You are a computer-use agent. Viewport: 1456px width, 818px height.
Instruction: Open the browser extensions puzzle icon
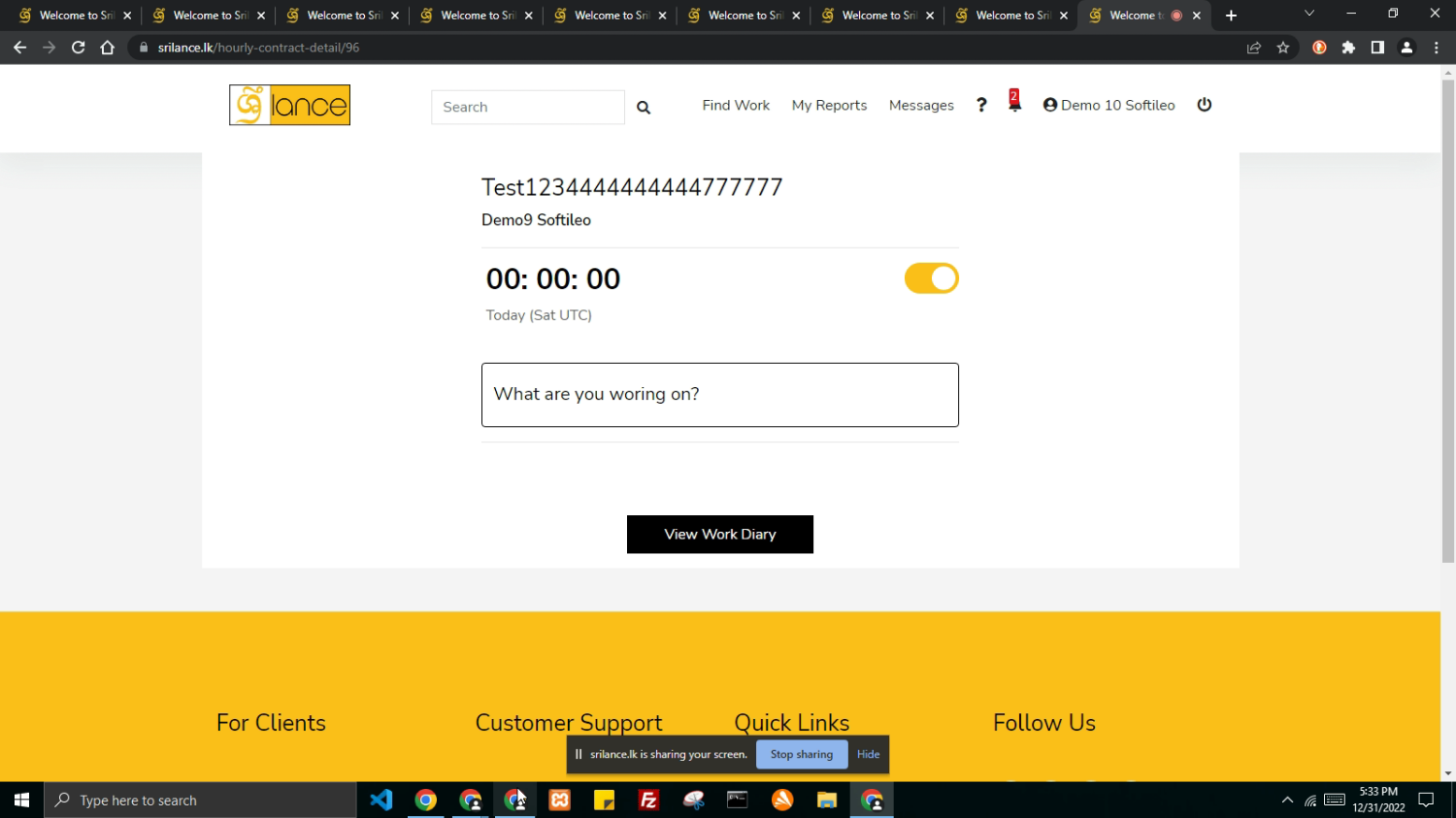[x=1348, y=48]
